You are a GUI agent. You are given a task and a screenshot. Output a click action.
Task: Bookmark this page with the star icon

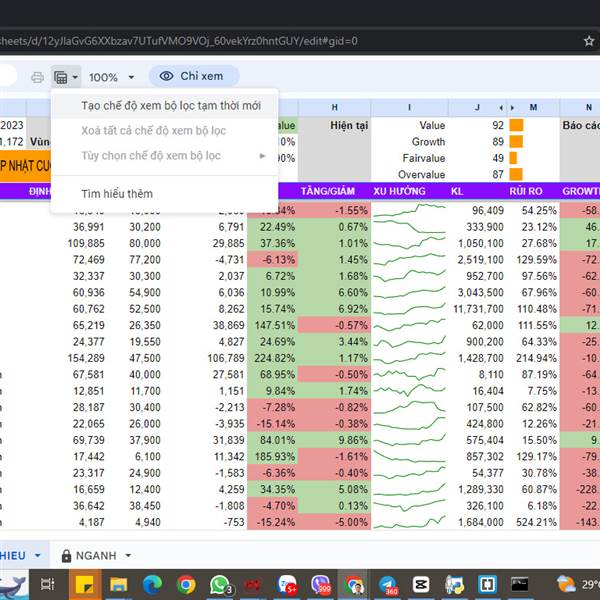tap(589, 40)
